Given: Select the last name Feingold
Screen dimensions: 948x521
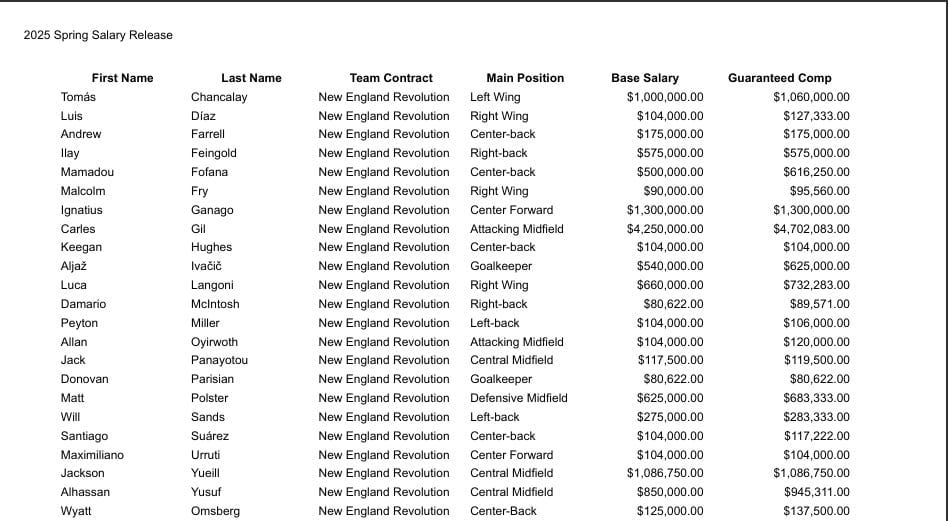Looking at the screenshot, I should (x=214, y=153).
